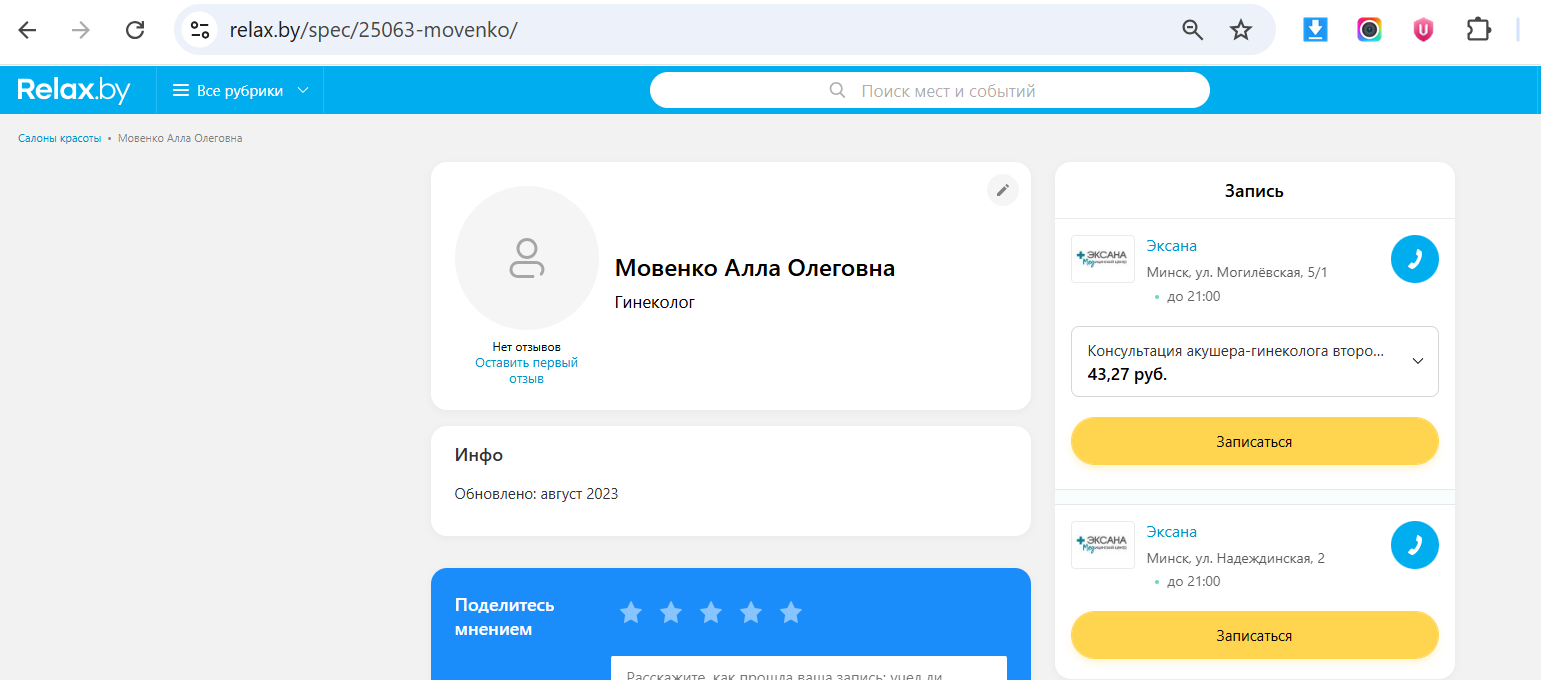1541x680 pixels.
Task: Select the name Мовенко Алла Олеговна heading
Action: click(755, 268)
